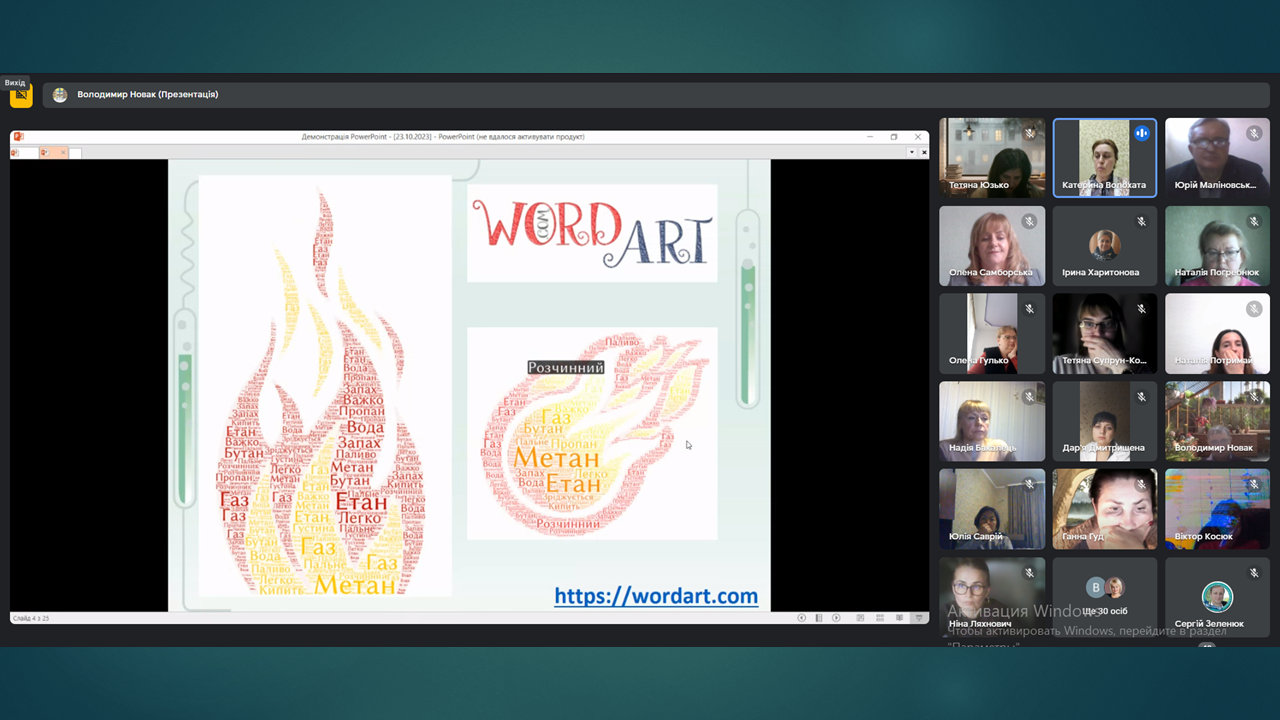
Task: Switch PowerPoint to Normal view
Action: (x=861, y=618)
